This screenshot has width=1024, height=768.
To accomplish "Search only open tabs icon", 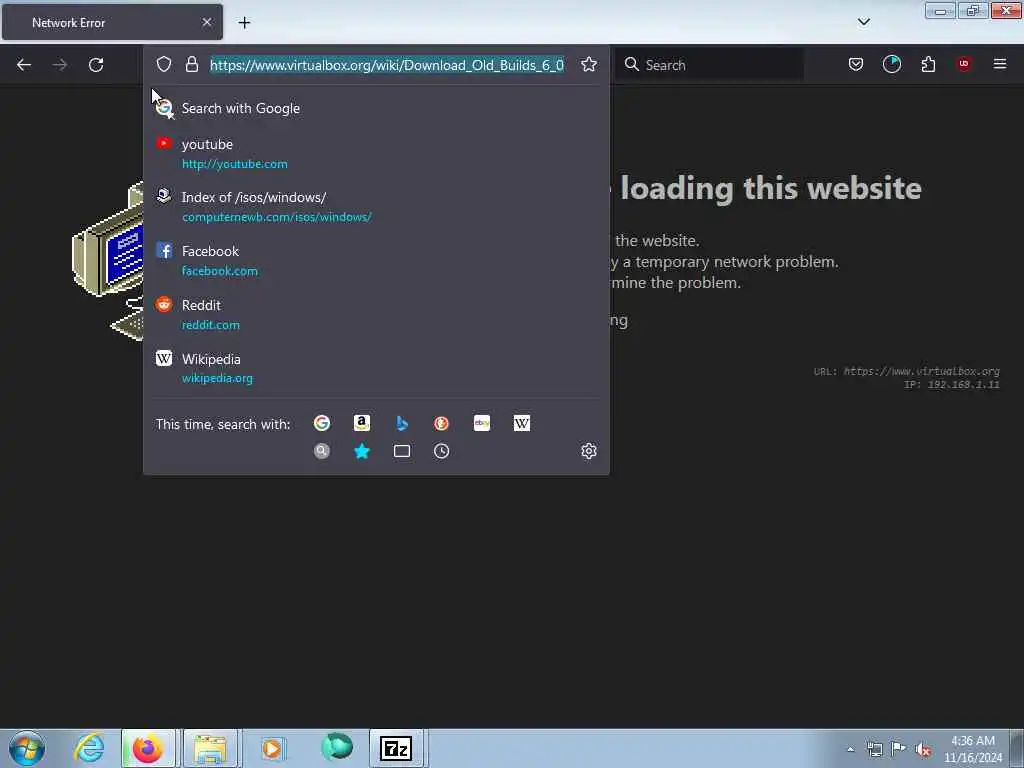I will [x=402, y=451].
